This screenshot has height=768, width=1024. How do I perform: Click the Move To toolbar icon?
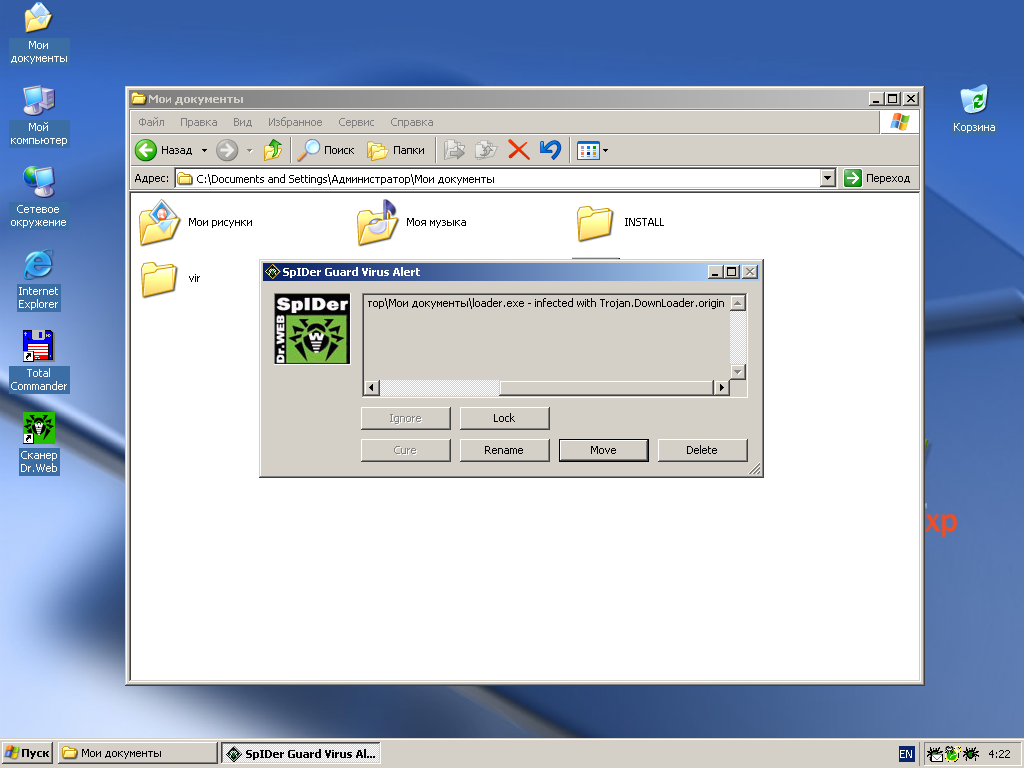[x=455, y=150]
